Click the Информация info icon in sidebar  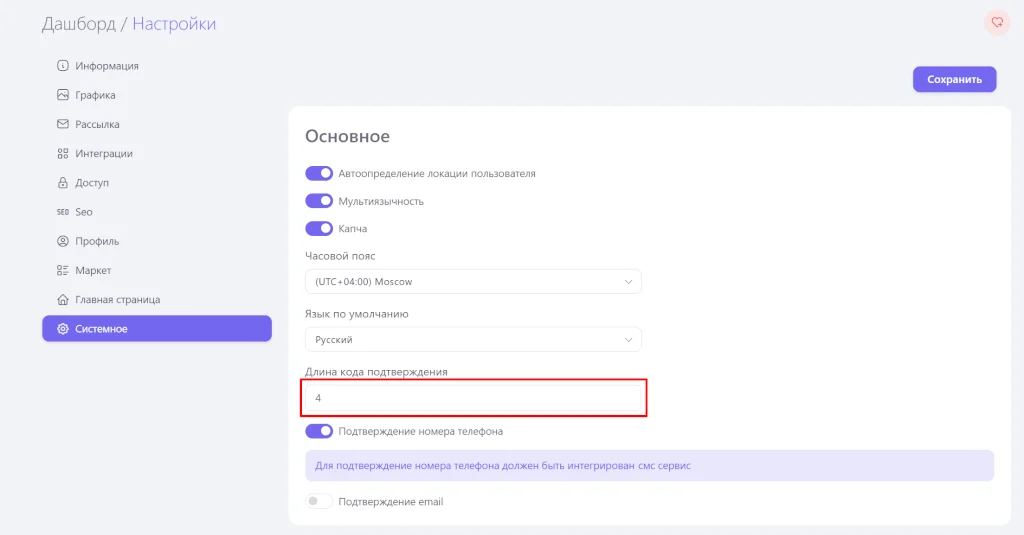pos(63,66)
